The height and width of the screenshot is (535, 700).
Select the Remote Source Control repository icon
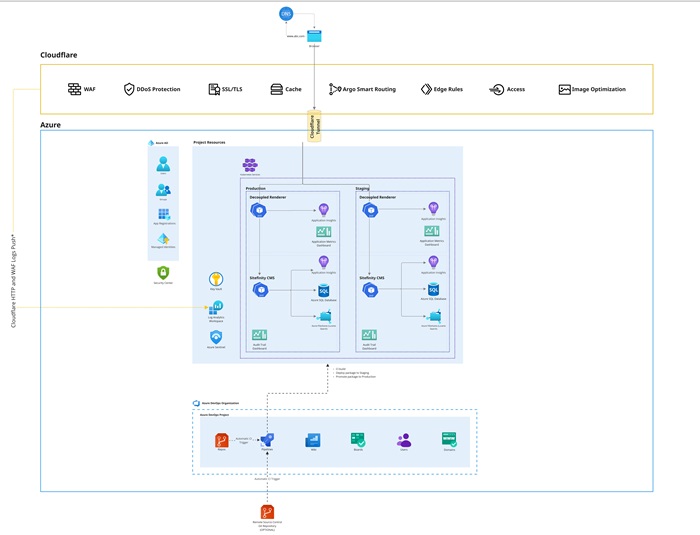click(268, 512)
